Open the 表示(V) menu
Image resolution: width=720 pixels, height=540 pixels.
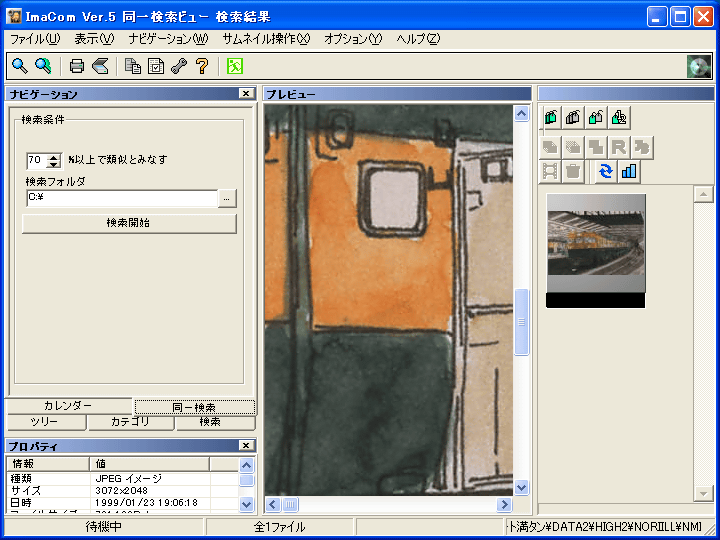click(94, 39)
